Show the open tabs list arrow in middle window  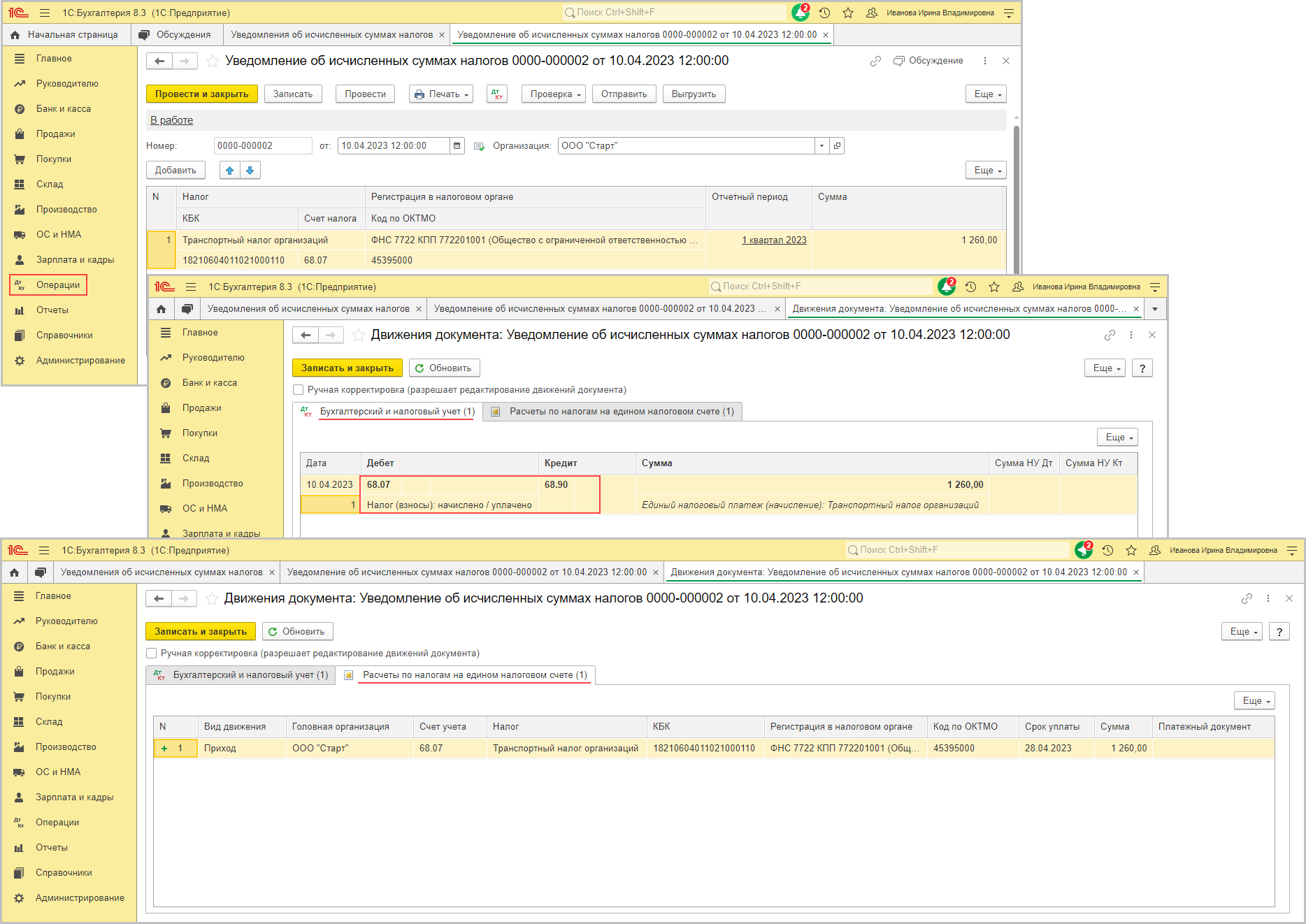[1155, 309]
